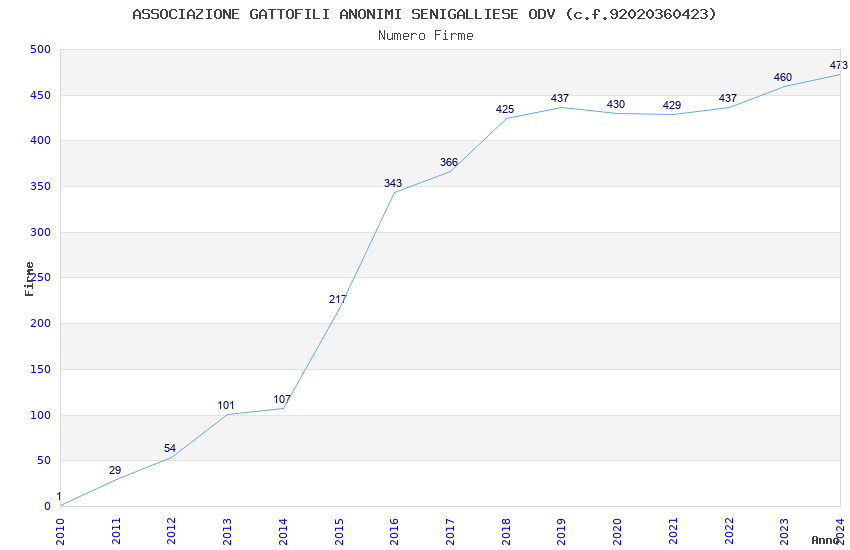Click the data label 107
Screen dimensions: 850x550
click(282, 399)
